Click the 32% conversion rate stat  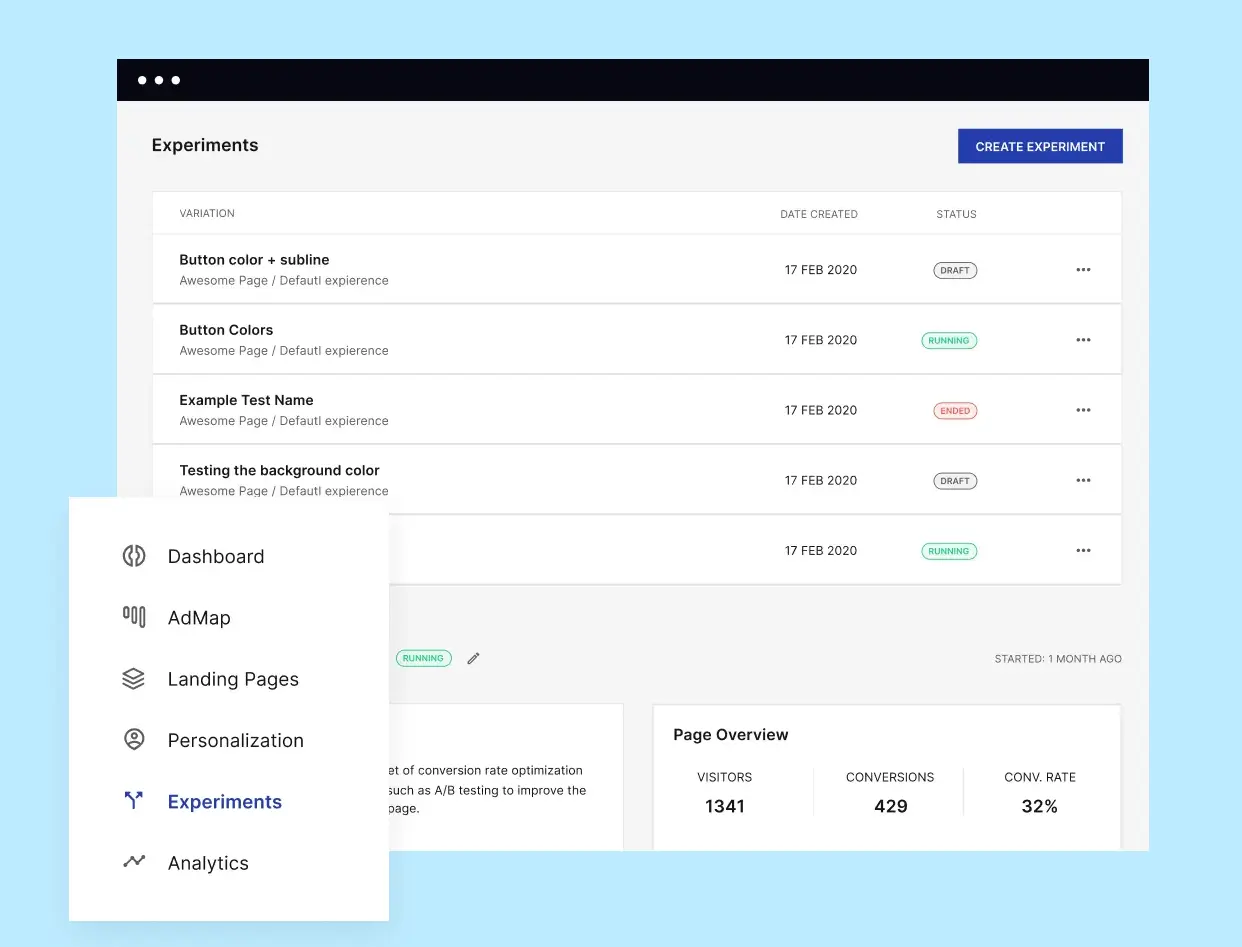(x=1040, y=806)
